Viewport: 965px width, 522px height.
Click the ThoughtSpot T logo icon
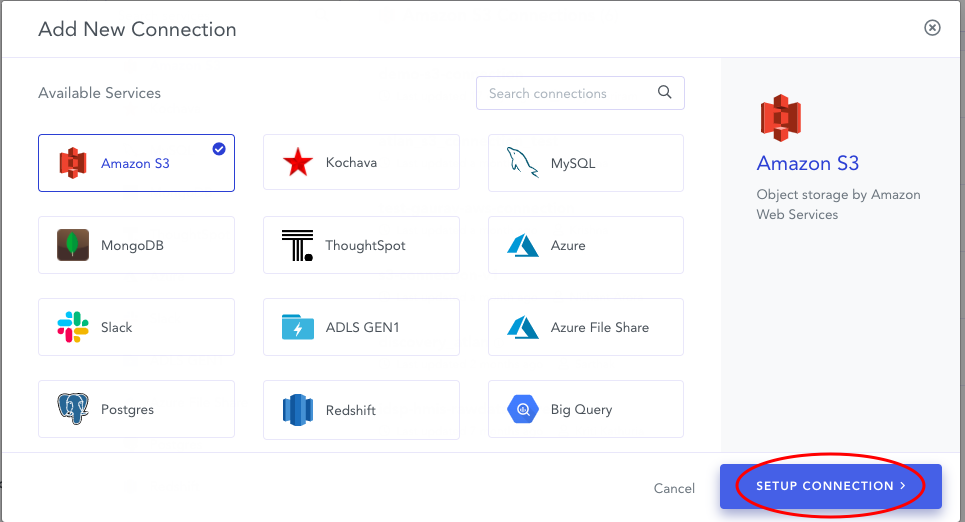(x=298, y=245)
